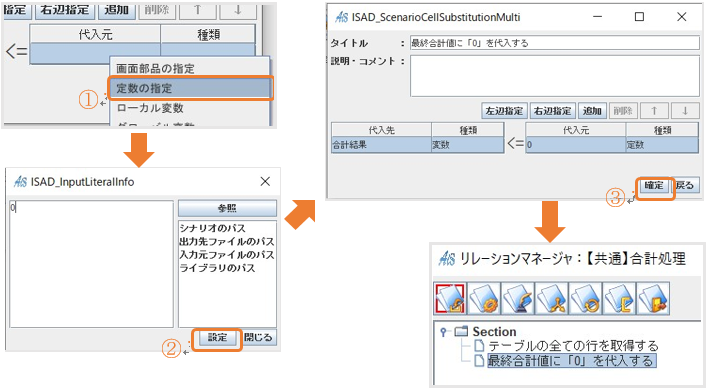This screenshot has width=709, height=391.
Task: Click the 確定 button in substitution dialog
Action: click(x=654, y=185)
